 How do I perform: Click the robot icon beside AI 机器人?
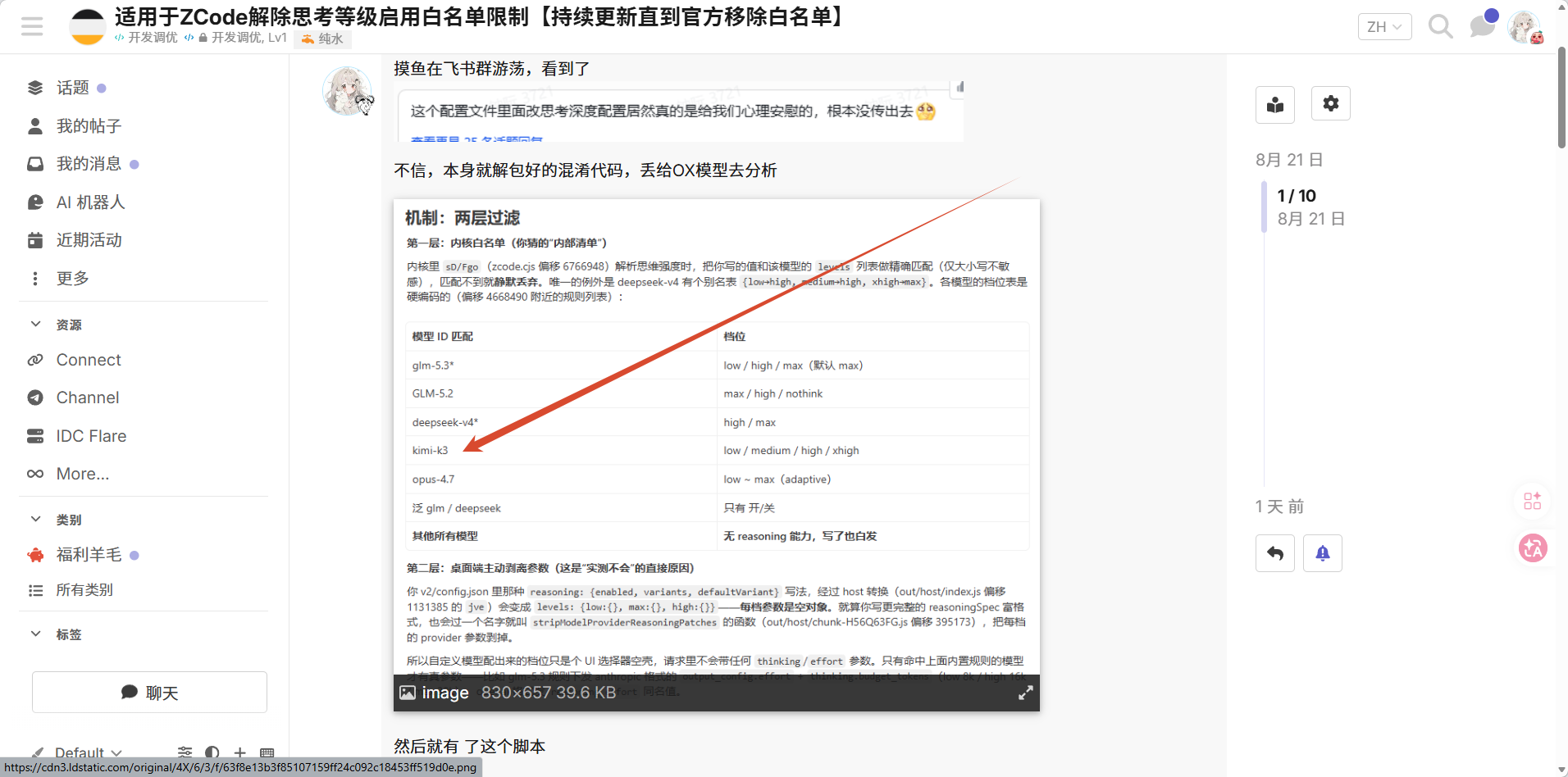tap(35, 202)
